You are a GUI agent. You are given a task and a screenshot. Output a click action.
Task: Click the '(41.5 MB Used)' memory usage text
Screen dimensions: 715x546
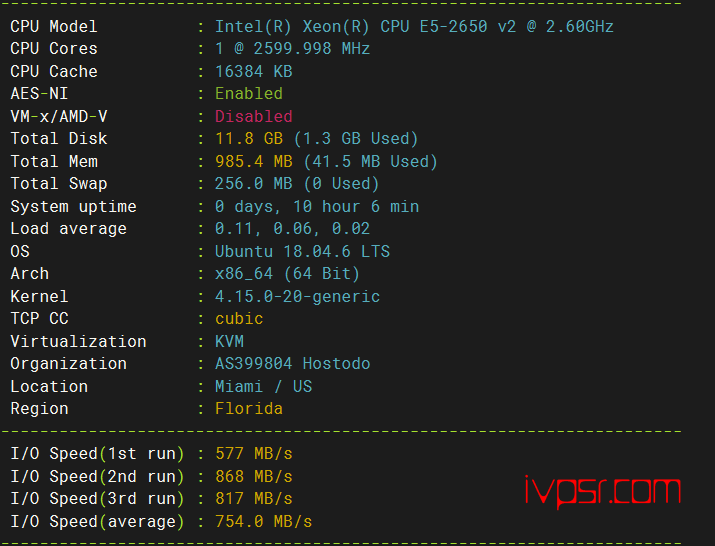[370, 161]
